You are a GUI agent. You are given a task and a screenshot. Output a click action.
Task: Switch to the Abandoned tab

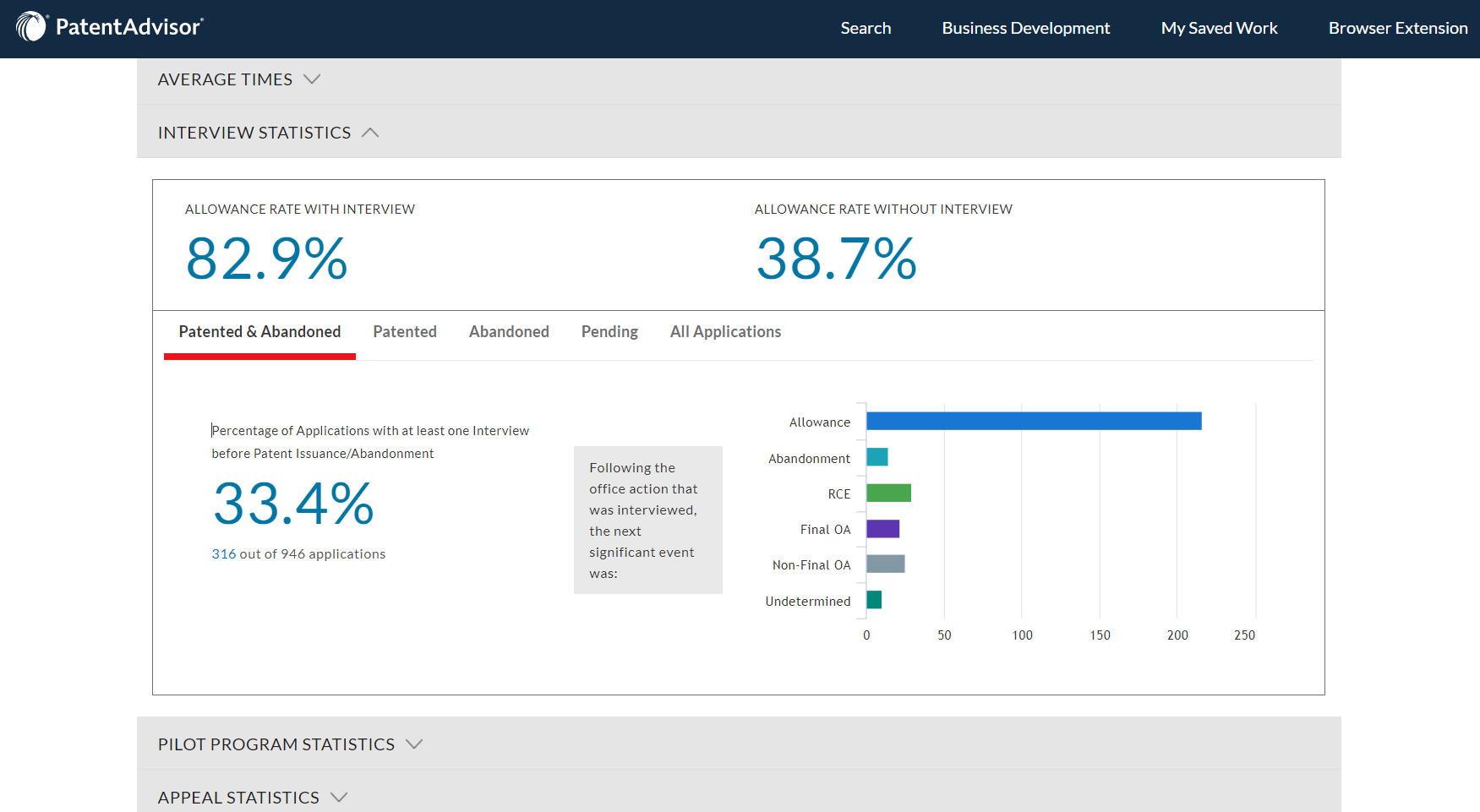(x=509, y=332)
